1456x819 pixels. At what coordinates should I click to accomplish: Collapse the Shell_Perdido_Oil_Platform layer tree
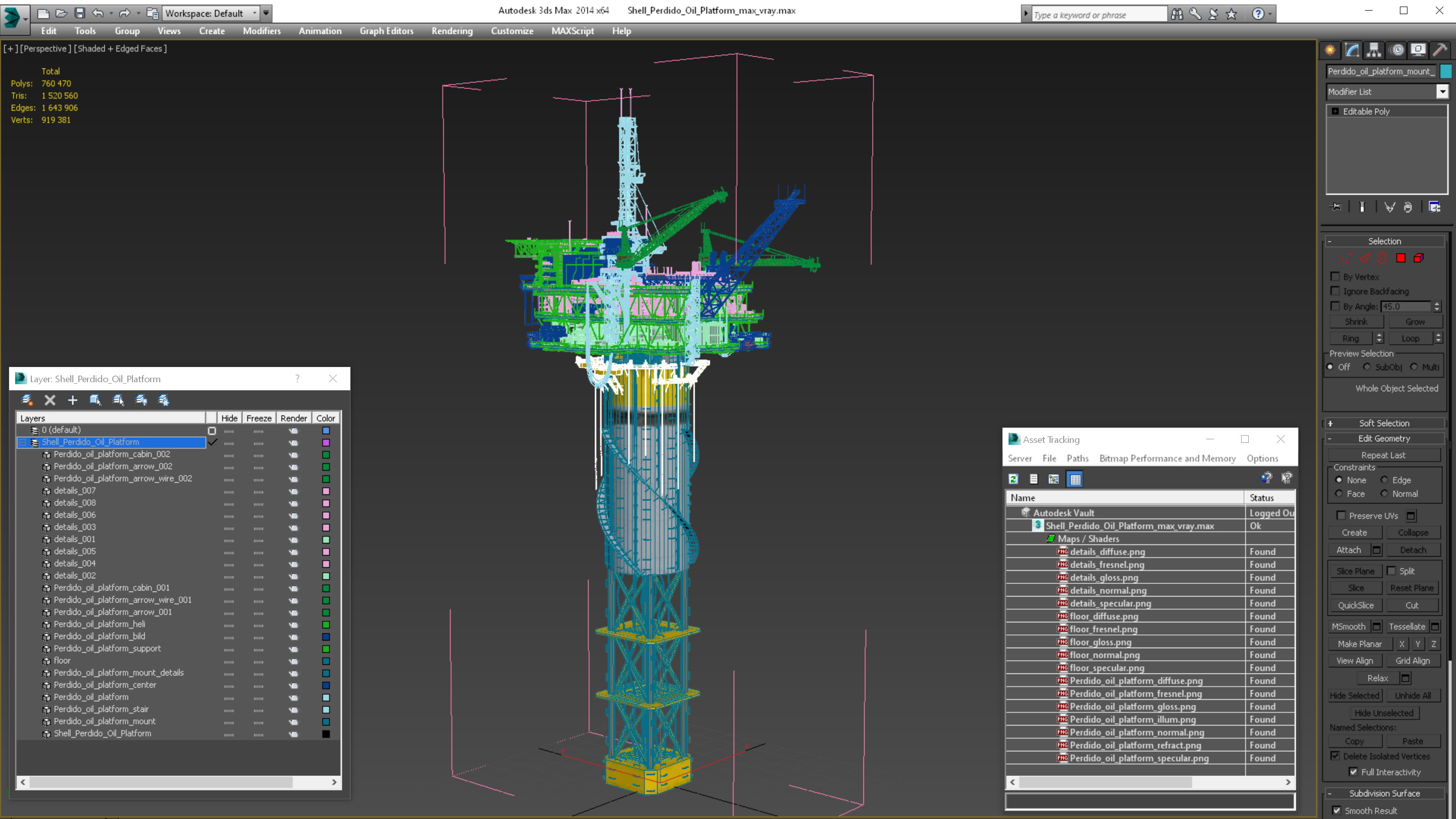coord(23,442)
